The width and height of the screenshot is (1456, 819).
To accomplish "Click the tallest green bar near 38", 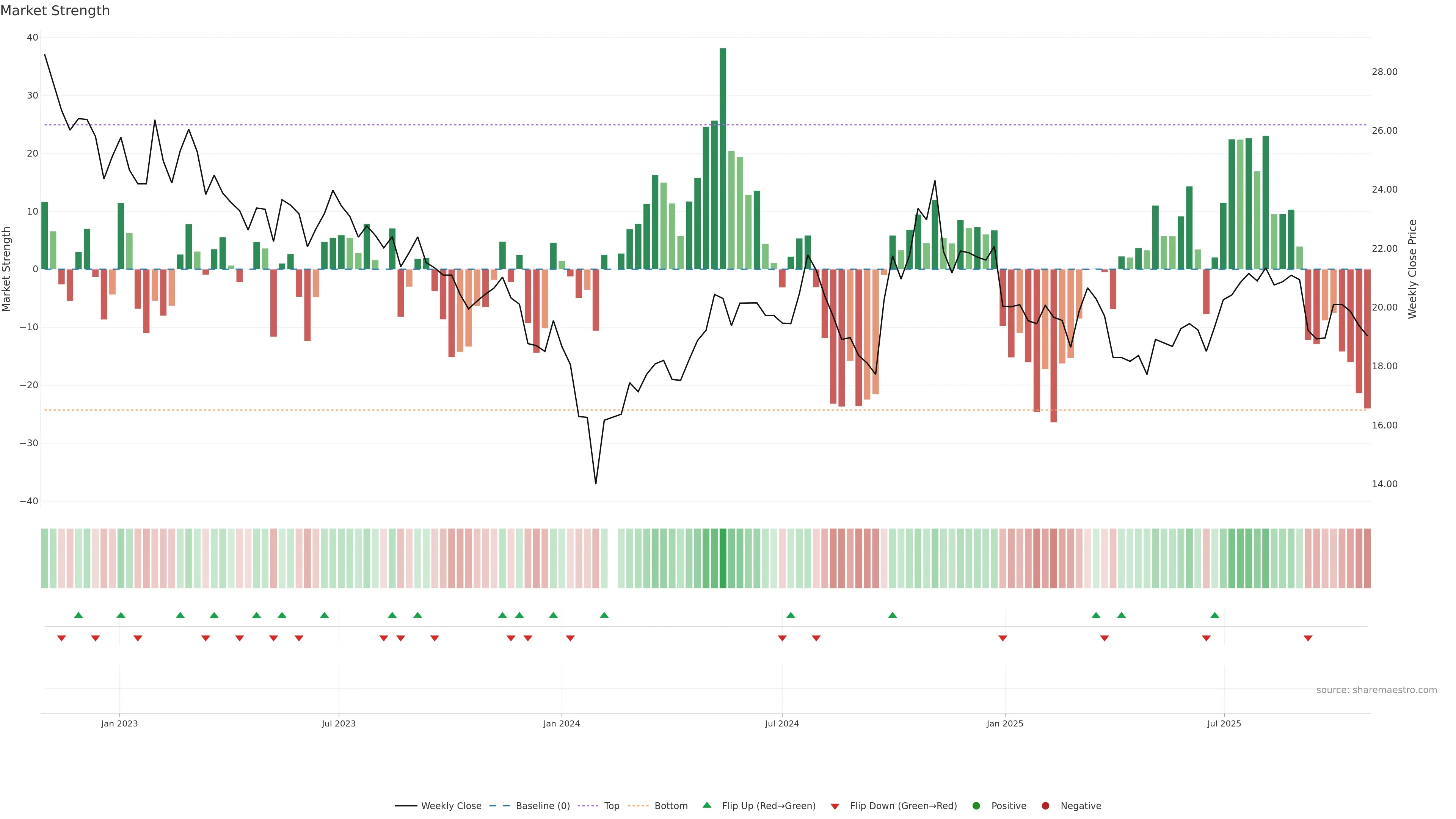I will pos(723,158).
